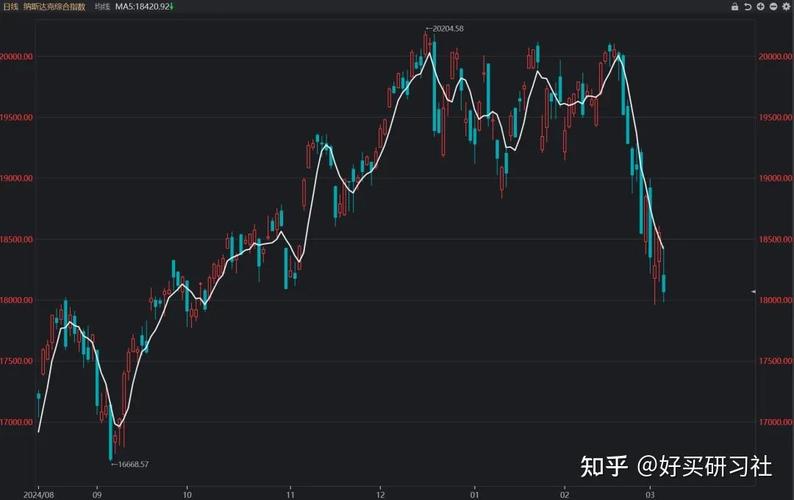Viewport: 794px width, 500px height.
Task: Click the current price arrow marker on right axis
Action: click(x=753, y=292)
